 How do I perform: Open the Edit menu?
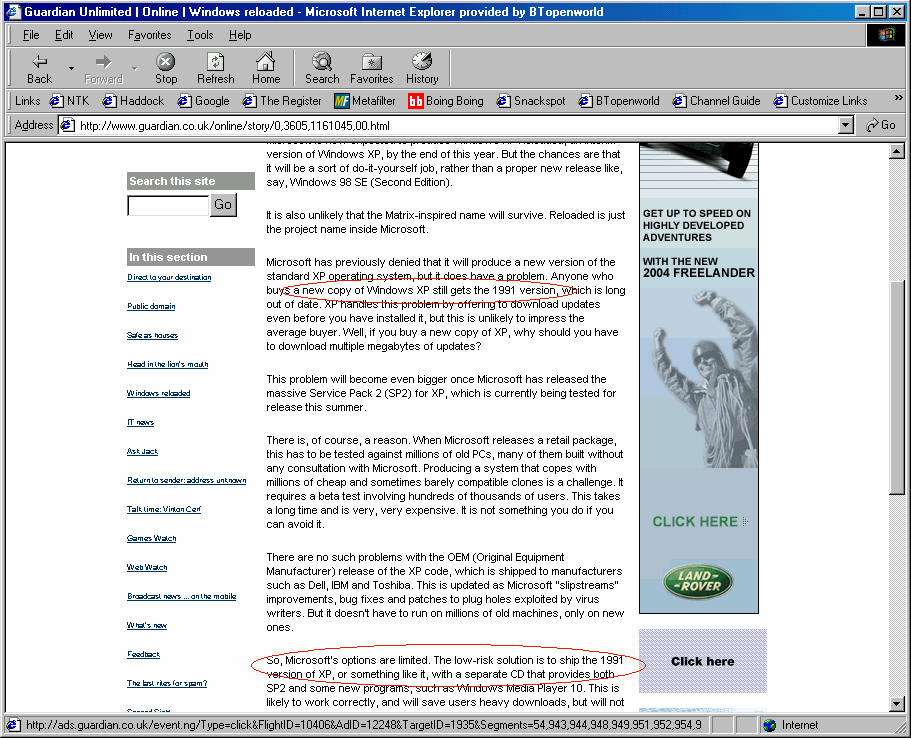pyautogui.click(x=64, y=35)
